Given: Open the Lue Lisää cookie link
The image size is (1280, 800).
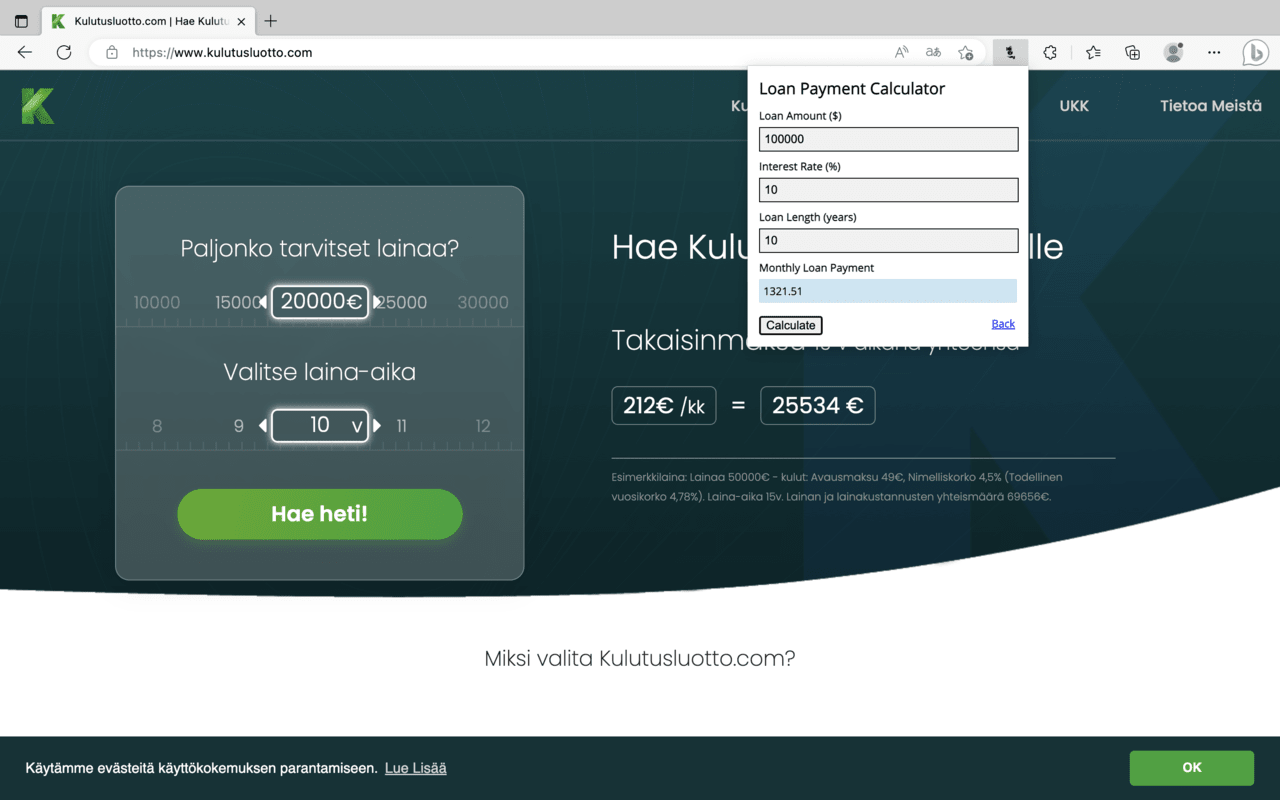Looking at the screenshot, I should 415,768.
